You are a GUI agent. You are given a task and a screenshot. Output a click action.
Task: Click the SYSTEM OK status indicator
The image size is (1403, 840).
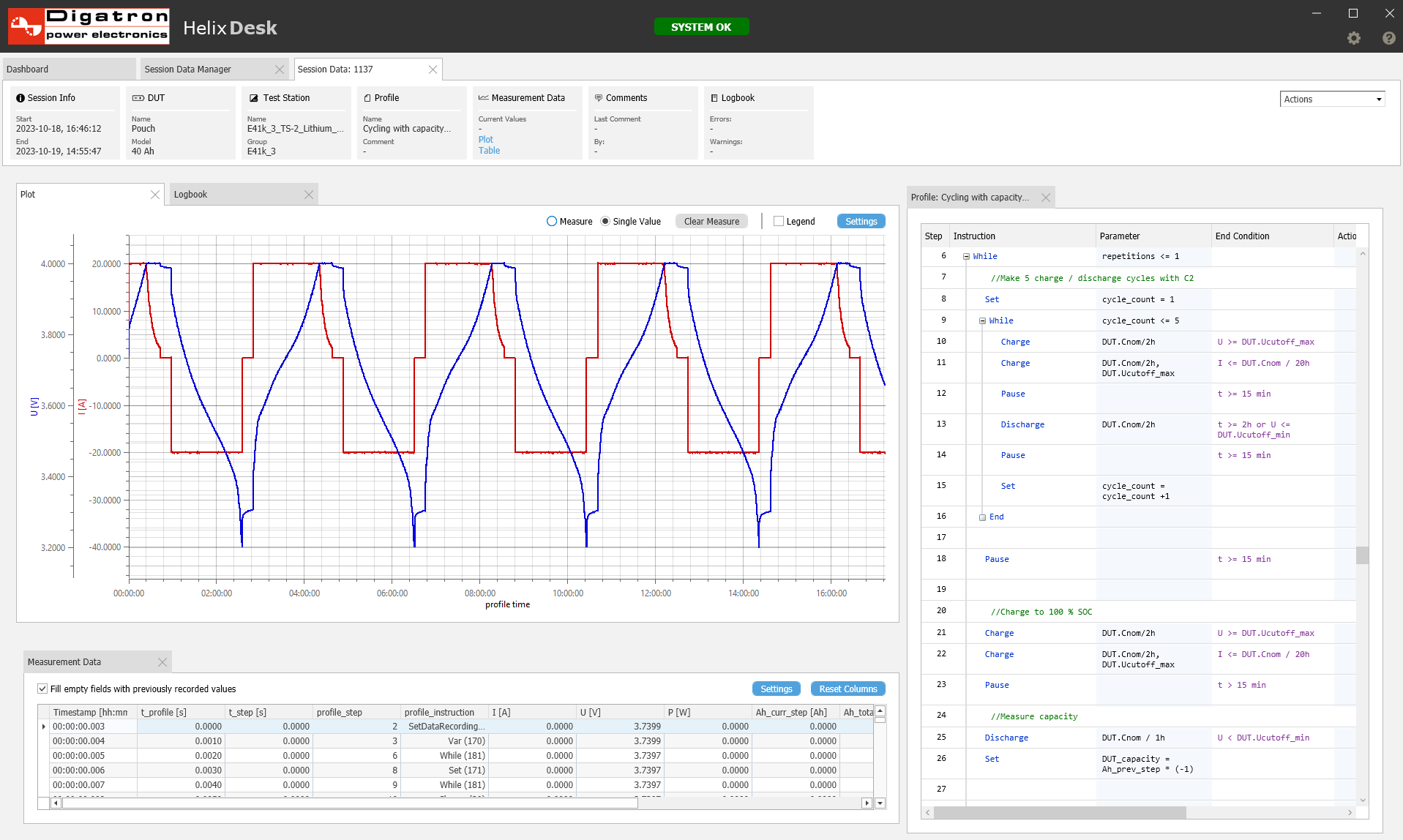pos(701,27)
